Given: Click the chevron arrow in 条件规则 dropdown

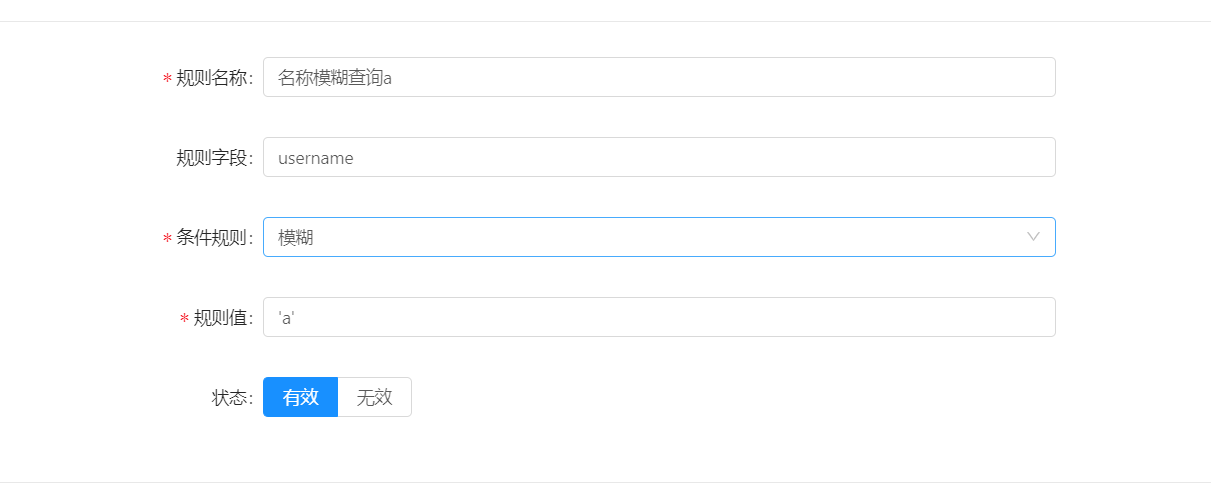Looking at the screenshot, I should [1033, 237].
